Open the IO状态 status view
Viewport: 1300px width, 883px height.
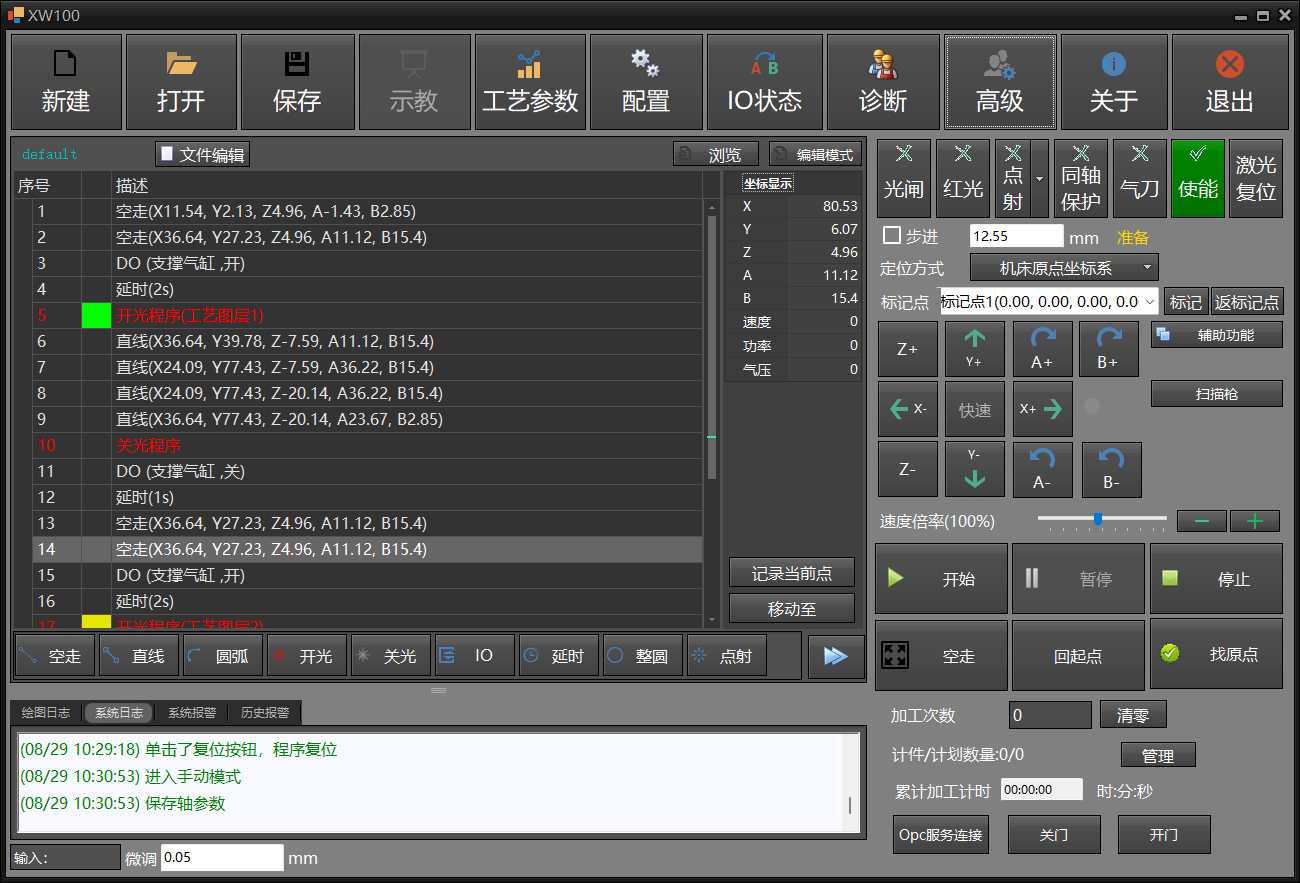tap(764, 82)
